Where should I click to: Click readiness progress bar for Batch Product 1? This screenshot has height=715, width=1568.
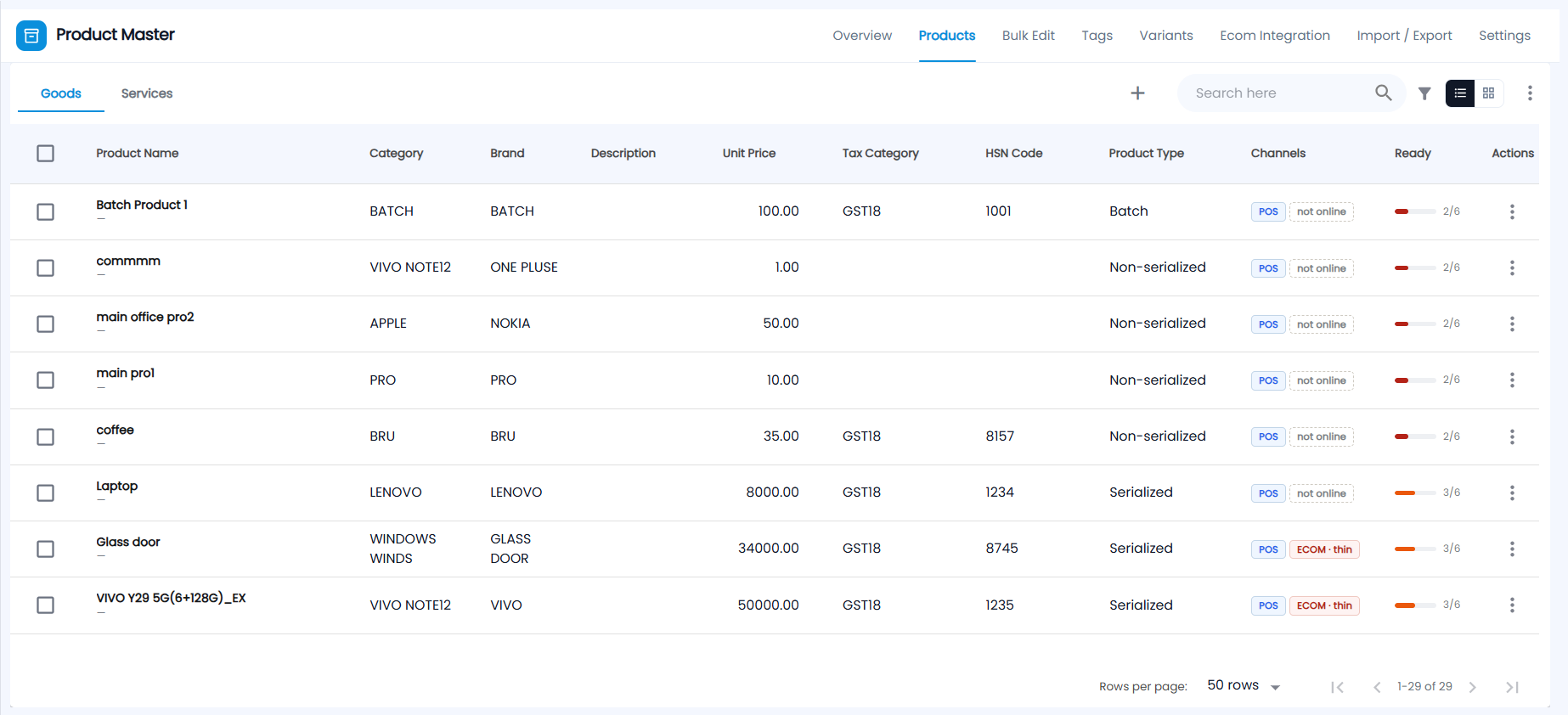[x=1415, y=211]
